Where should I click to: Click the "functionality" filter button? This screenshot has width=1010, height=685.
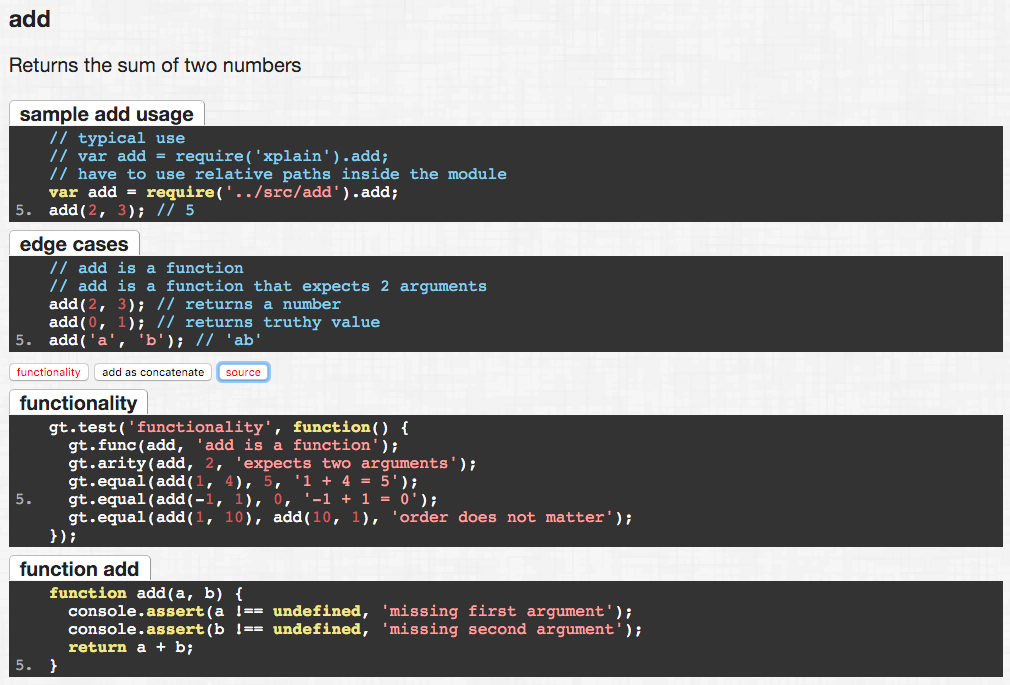pos(48,371)
